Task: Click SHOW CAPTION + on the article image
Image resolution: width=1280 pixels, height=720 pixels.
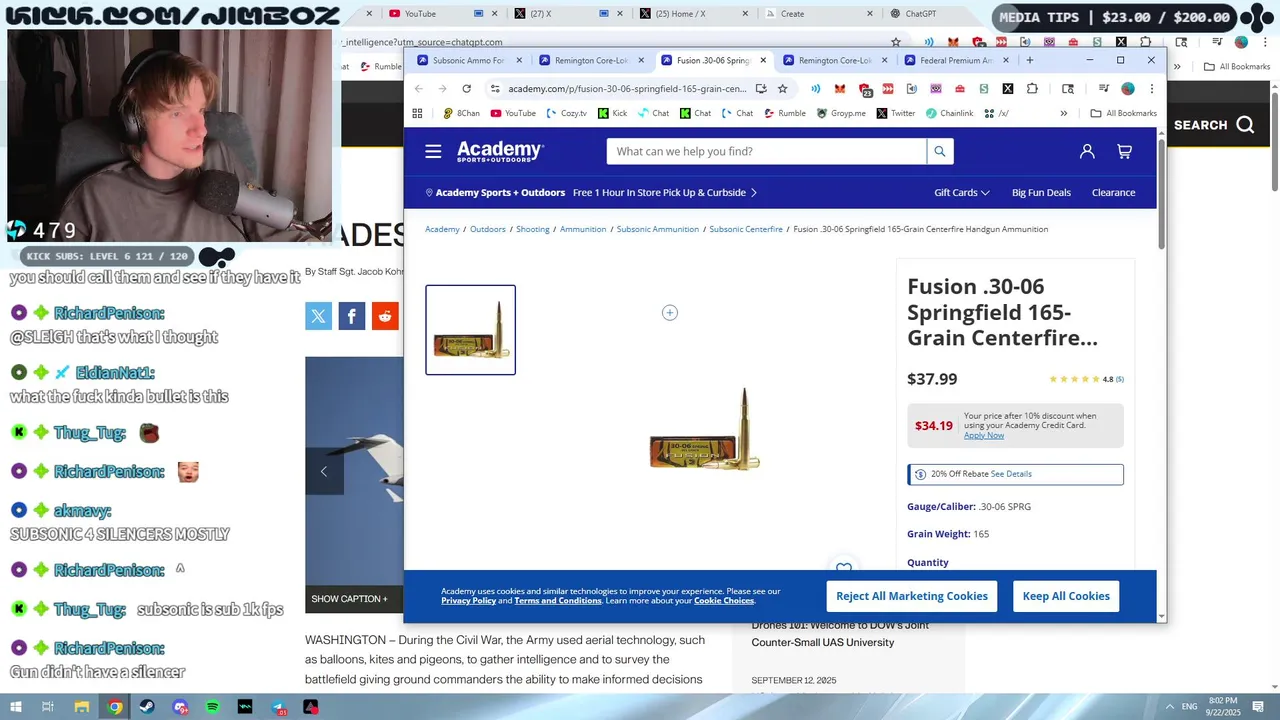Action: (x=349, y=599)
